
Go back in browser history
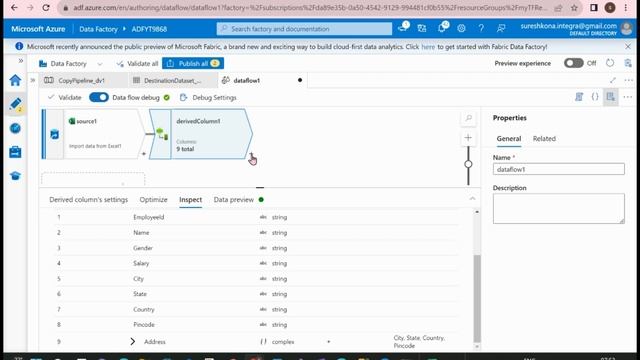pyautogui.click(x=14, y=8)
